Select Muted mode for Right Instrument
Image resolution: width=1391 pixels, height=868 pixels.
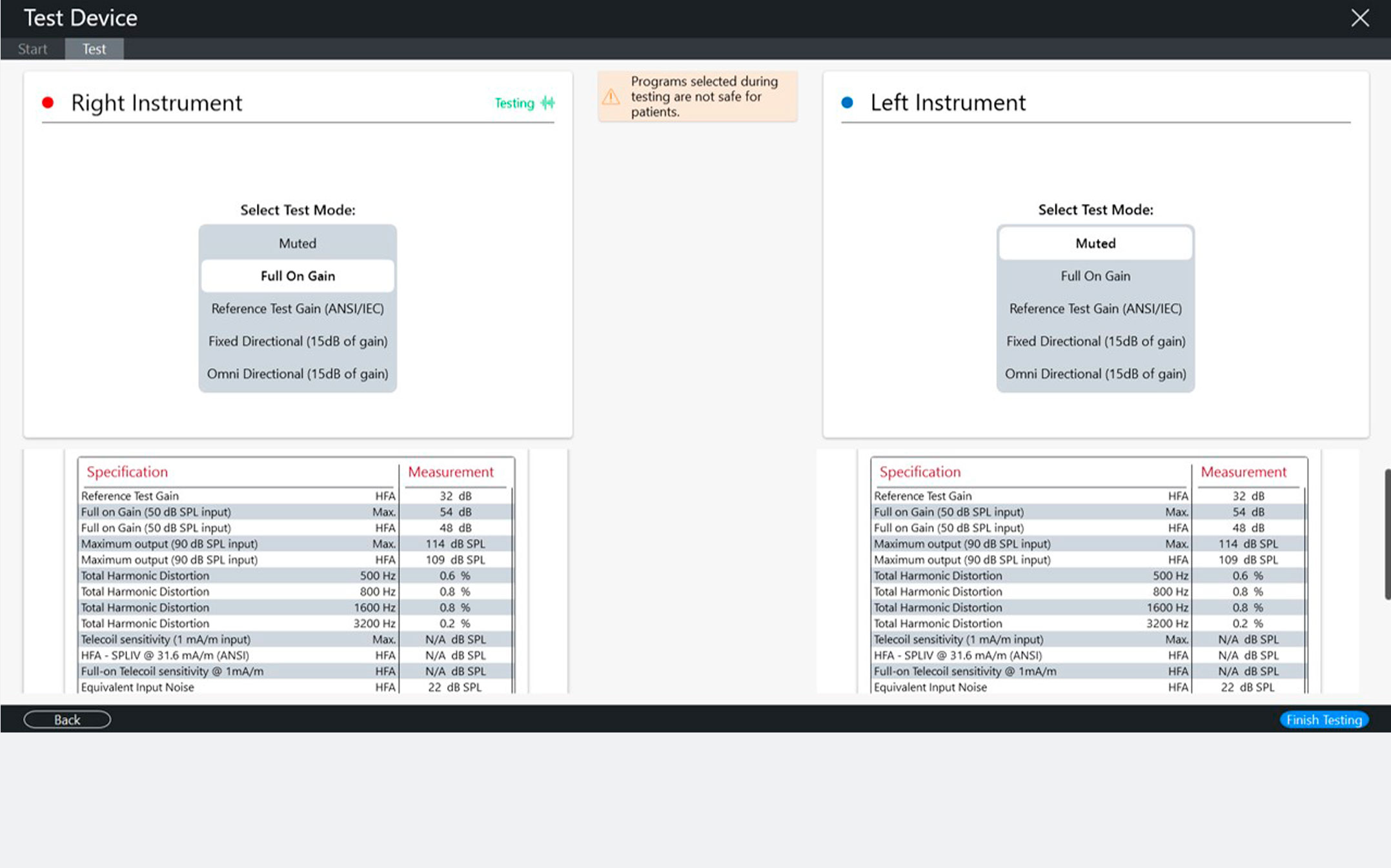pyautogui.click(x=298, y=243)
